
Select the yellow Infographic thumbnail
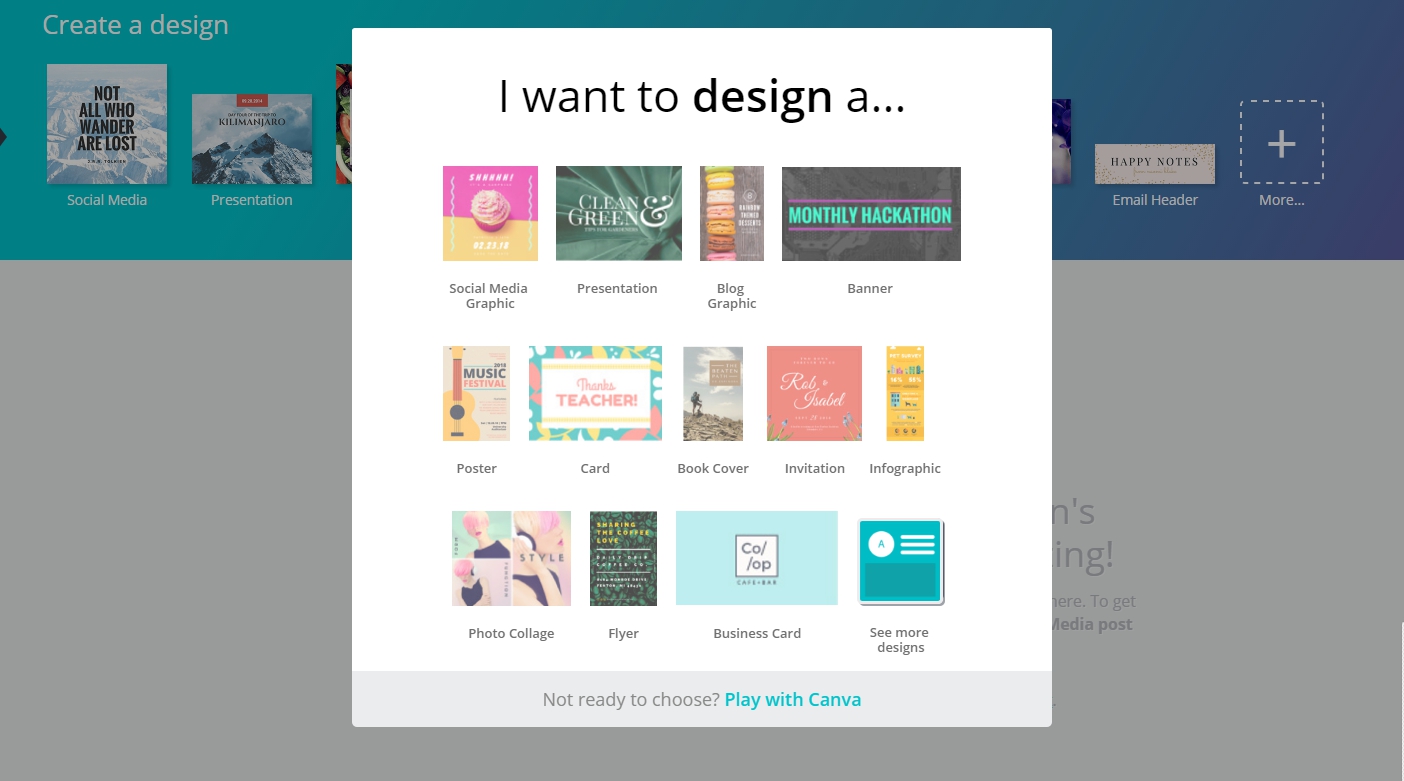pyautogui.click(x=905, y=393)
